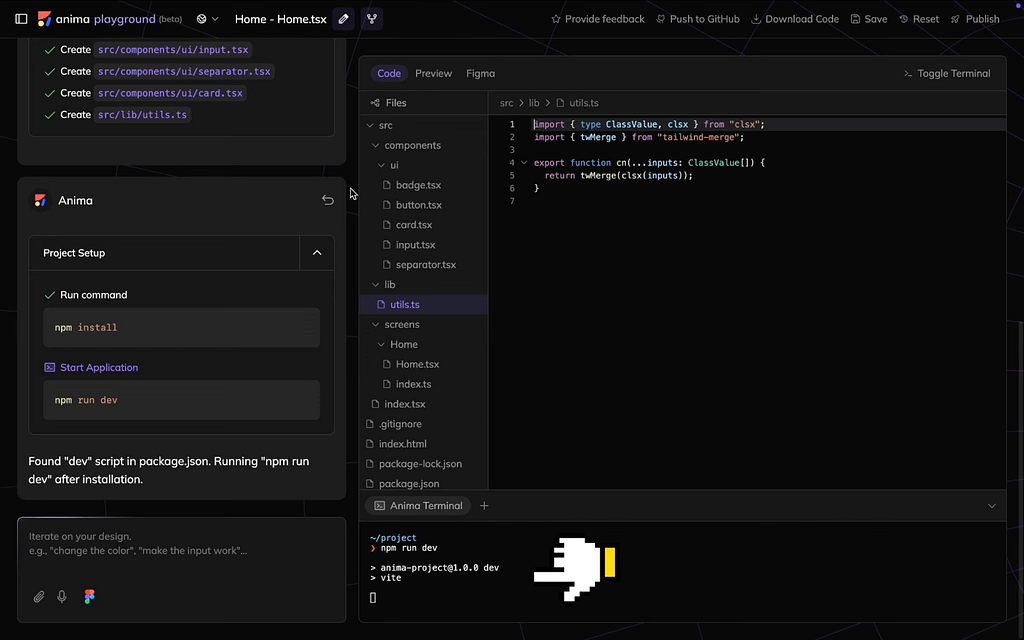
Task: Switch to the Figma tab
Action: [481, 73]
